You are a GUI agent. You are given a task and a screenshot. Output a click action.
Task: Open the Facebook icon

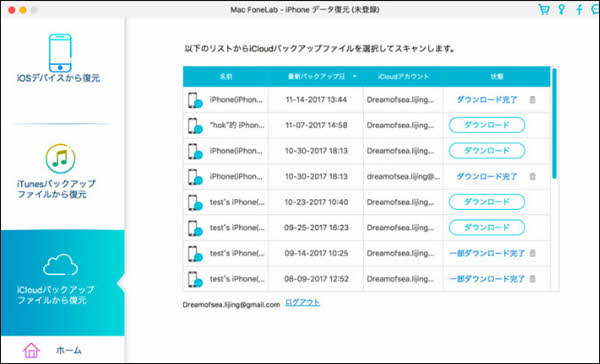(x=579, y=9)
